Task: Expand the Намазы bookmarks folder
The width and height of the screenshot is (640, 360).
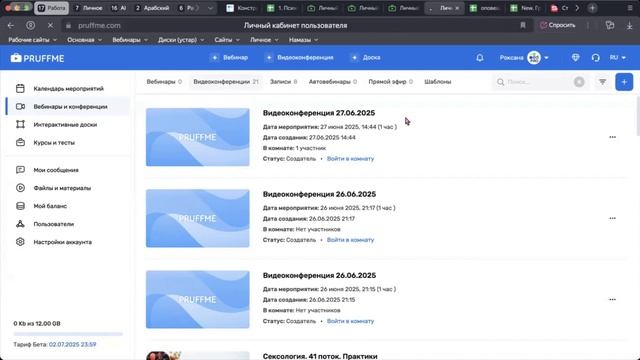Action: pyautogui.click(x=303, y=40)
